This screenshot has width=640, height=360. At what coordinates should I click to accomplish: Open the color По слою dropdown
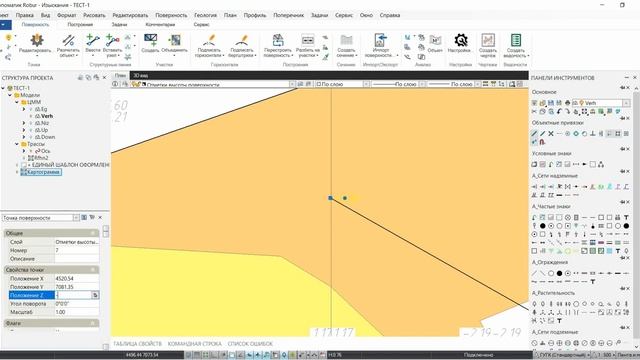pos(366,84)
